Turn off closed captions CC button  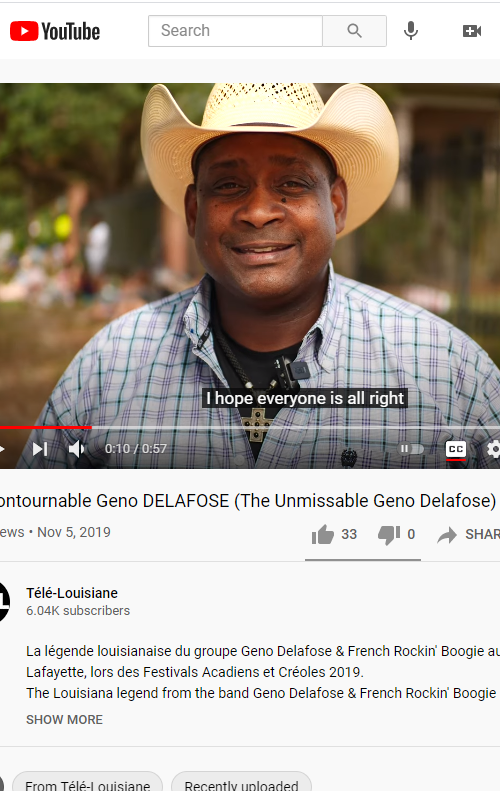point(456,449)
